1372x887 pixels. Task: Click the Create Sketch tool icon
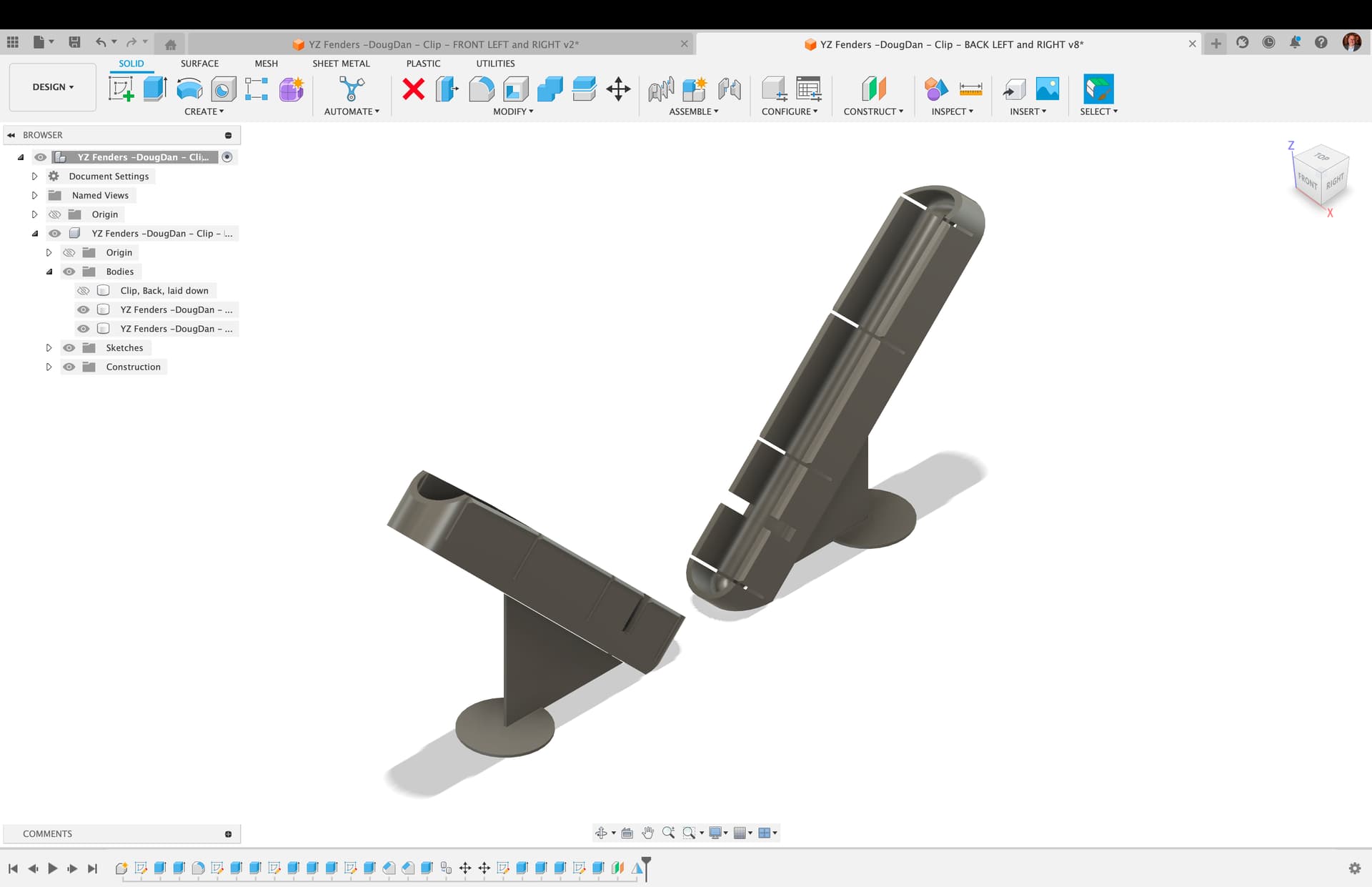[121, 89]
